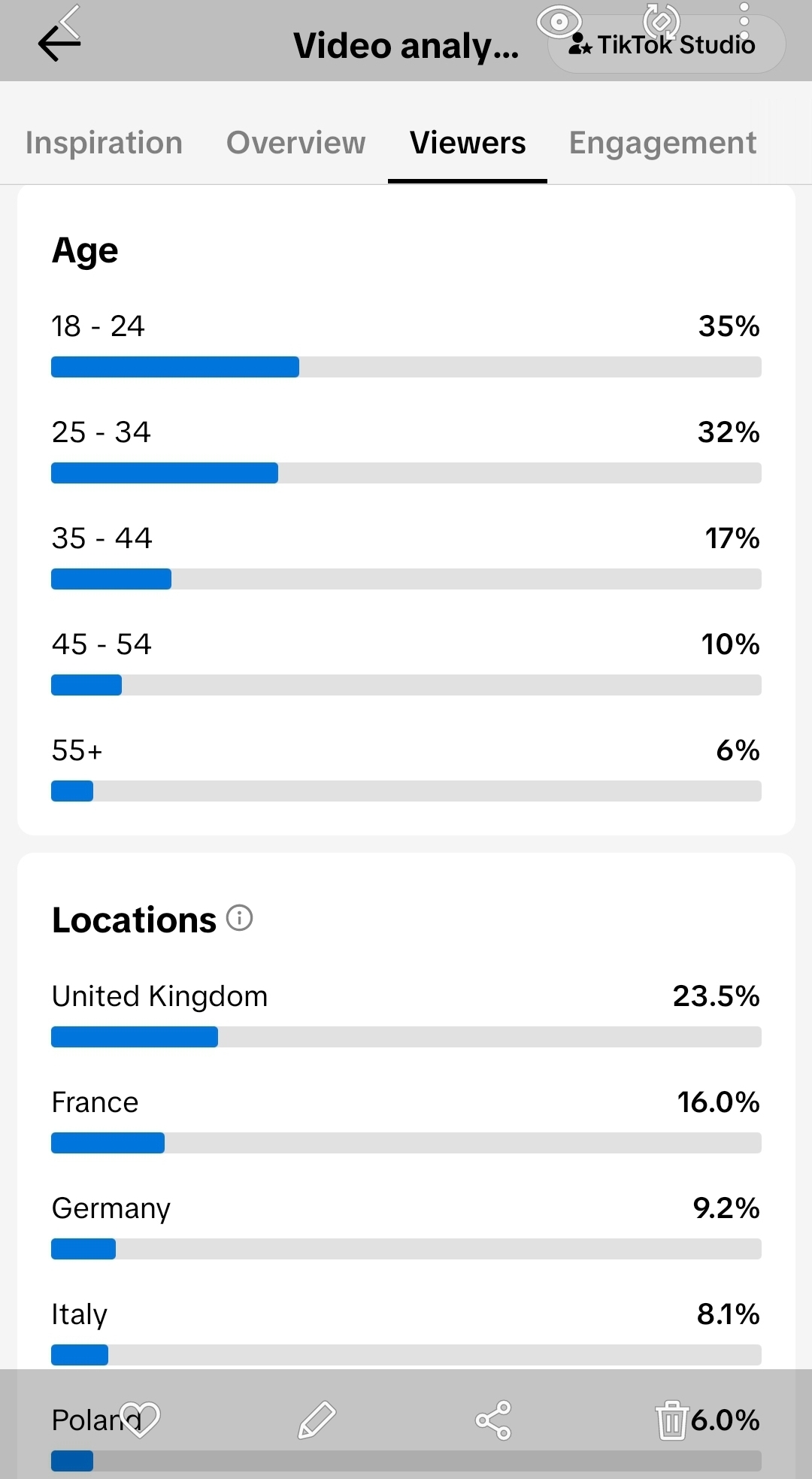
Task: Open the three-dot overflow menu
Action: pyautogui.click(x=744, y=22)
